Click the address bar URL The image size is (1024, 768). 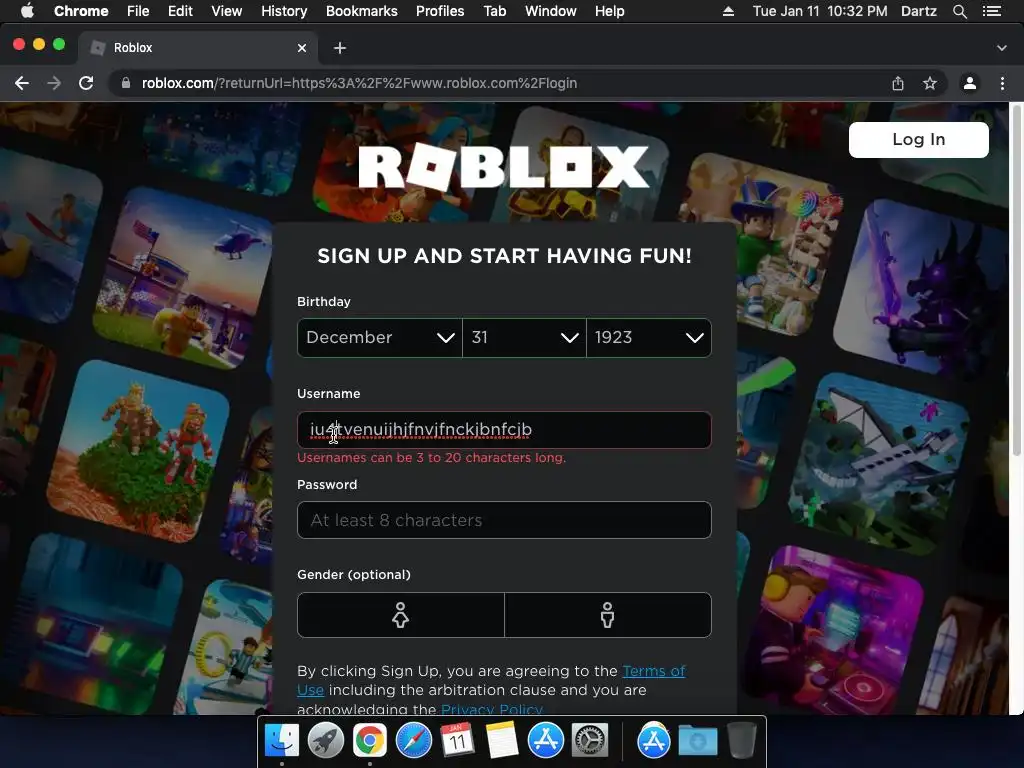(x=359, y=83)
